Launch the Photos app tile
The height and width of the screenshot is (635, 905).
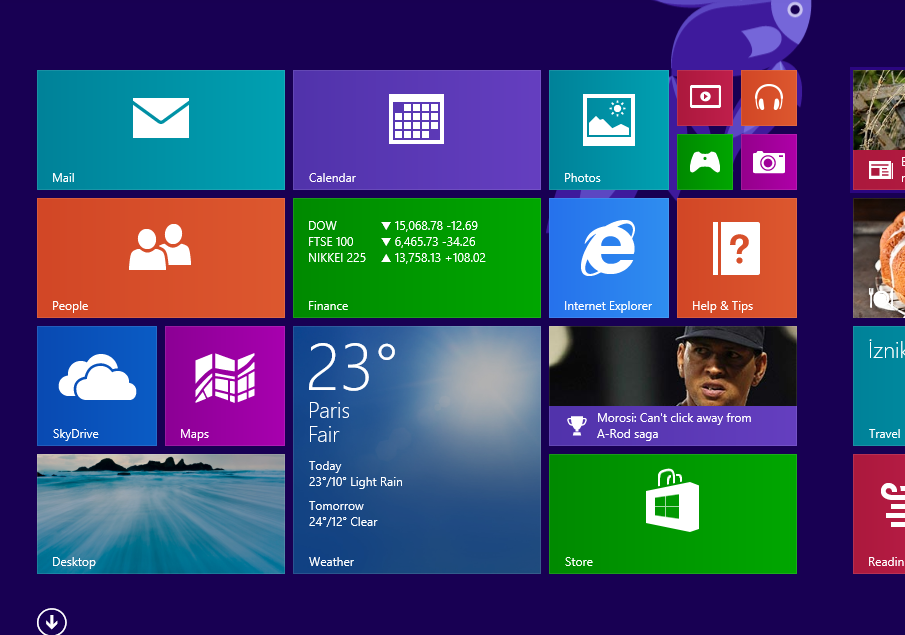pos(609,130)
